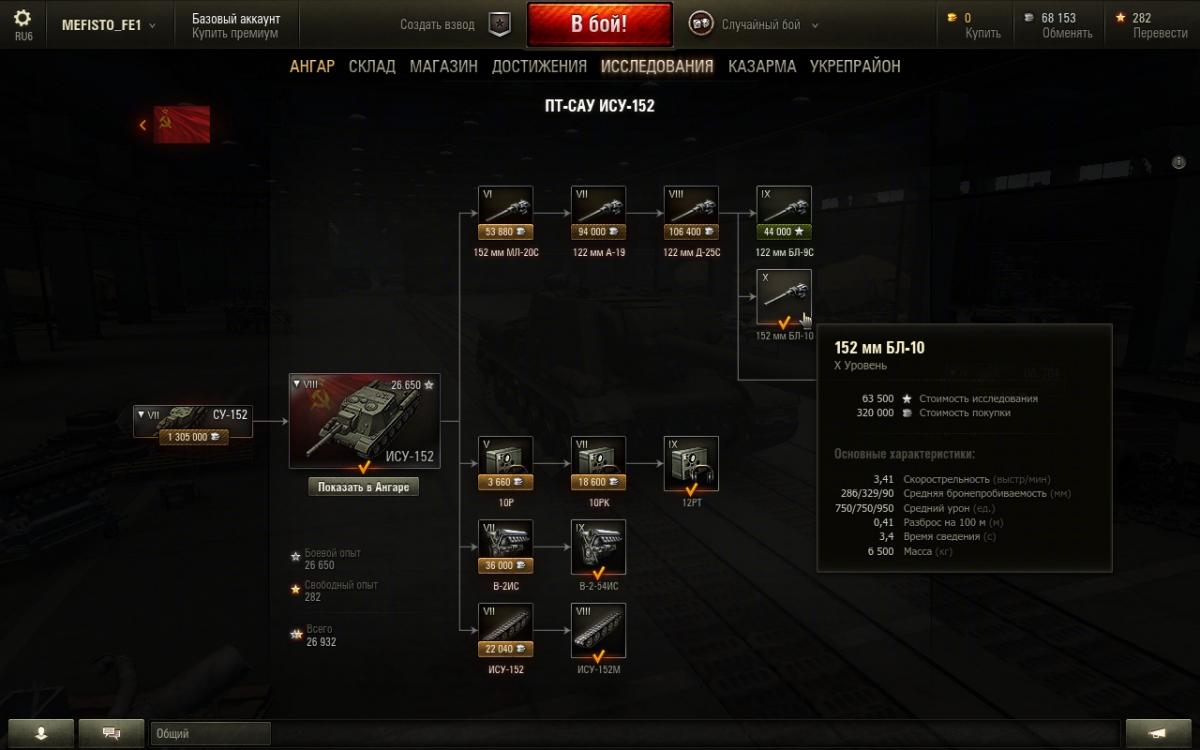Go back via Soviet flag arrow
This screenshot has width=1200, height=750.
click(175, 125)
